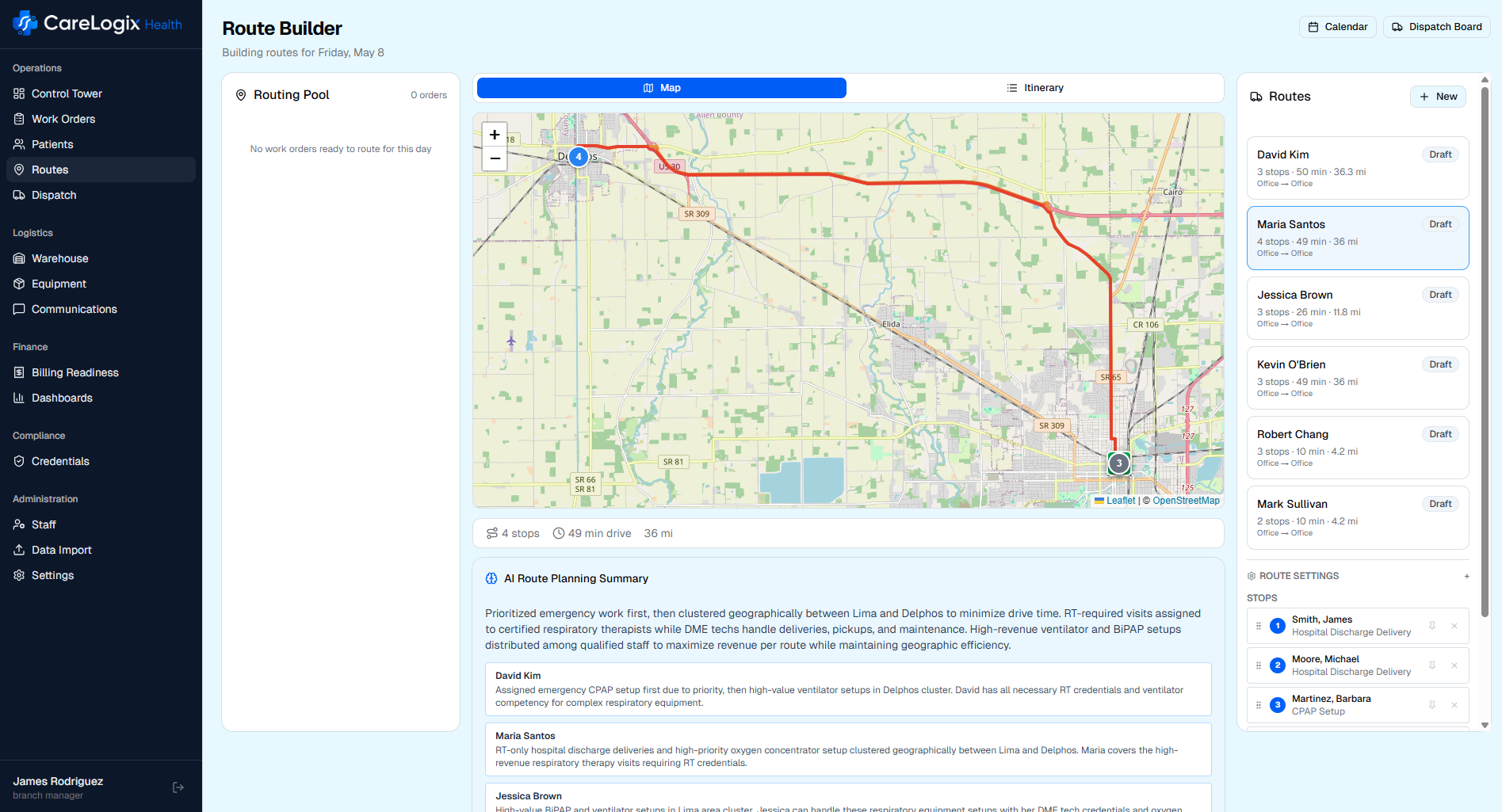Click the Billing Readiness receipt icon
Screen dimensions: 1502x812
[x=19, y=372]
